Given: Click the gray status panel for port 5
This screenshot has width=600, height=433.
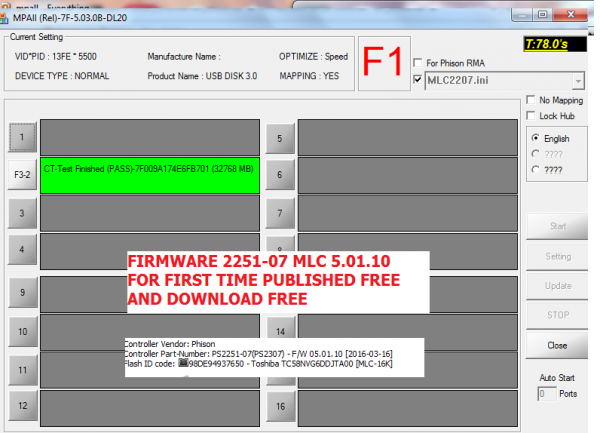Looking at the screenshot, I should (408, 137).
